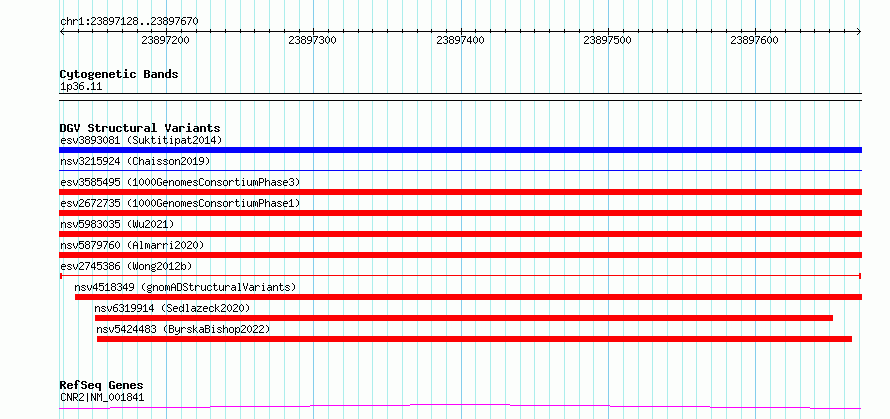Open the nsv5424483 (ByrskaBishop2022) label

[x=183, y=329]
